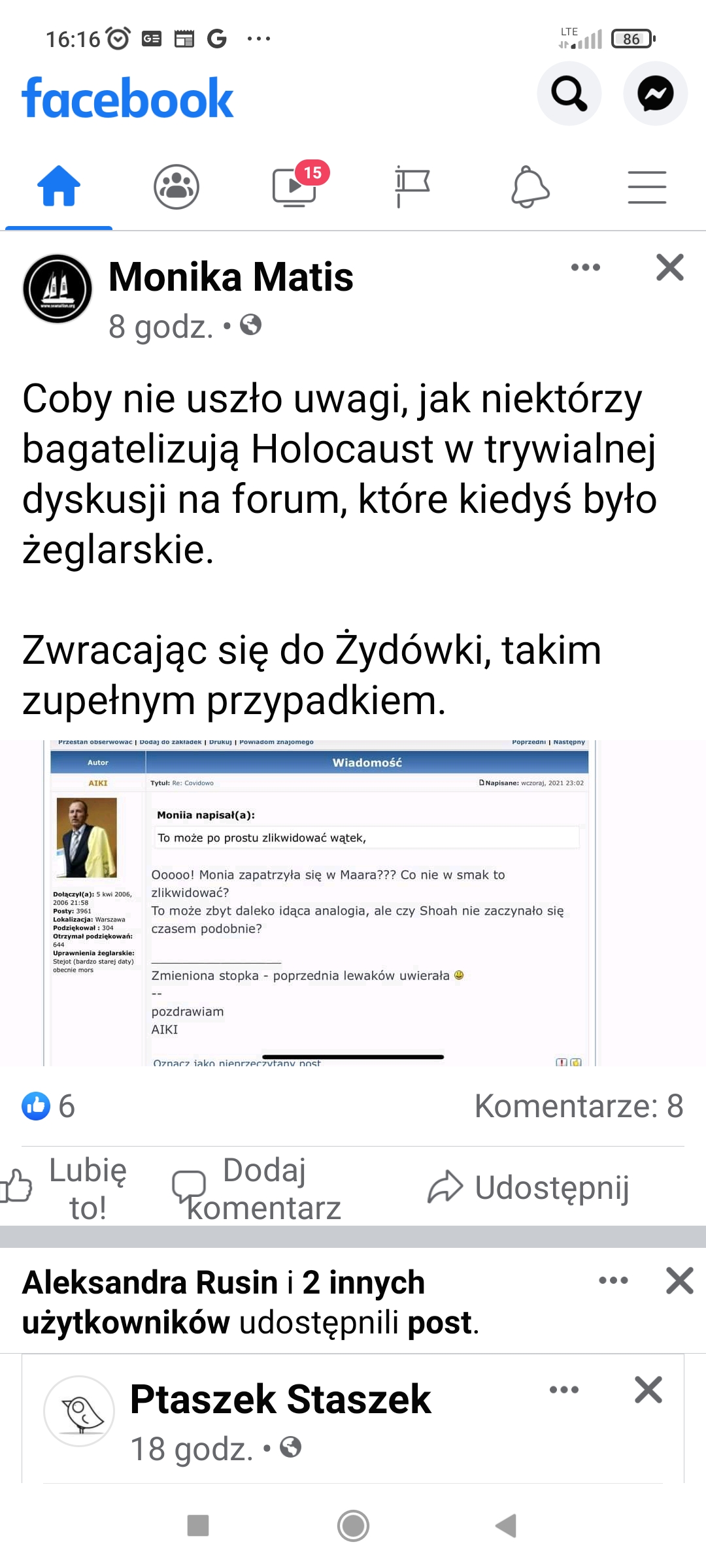Tap Dodaj komentarz button

[256, 1188]
